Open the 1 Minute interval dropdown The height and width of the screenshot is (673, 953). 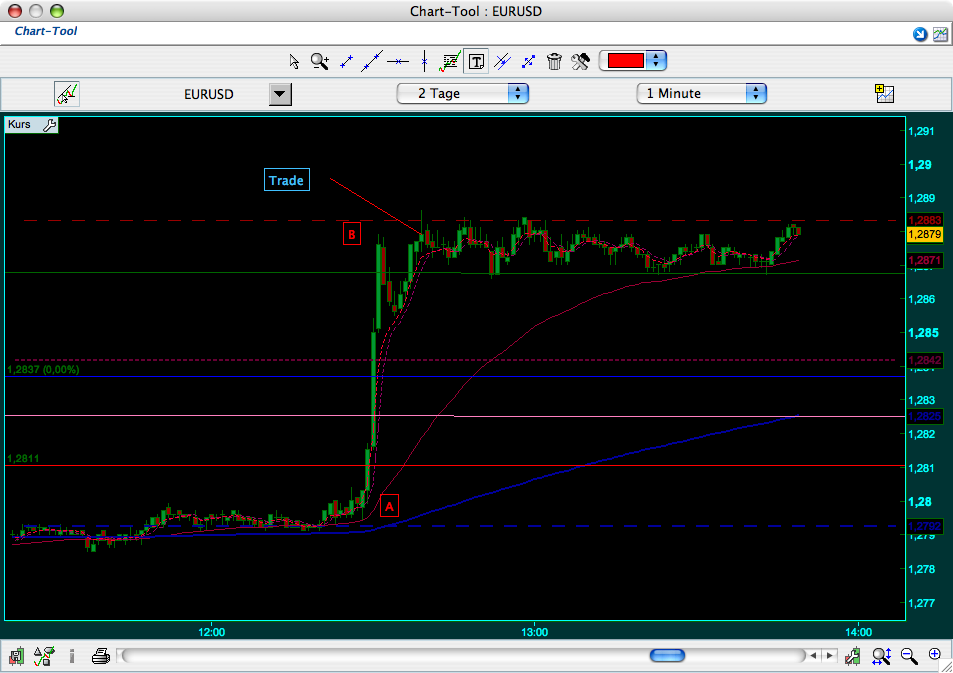tap(701, 94)
